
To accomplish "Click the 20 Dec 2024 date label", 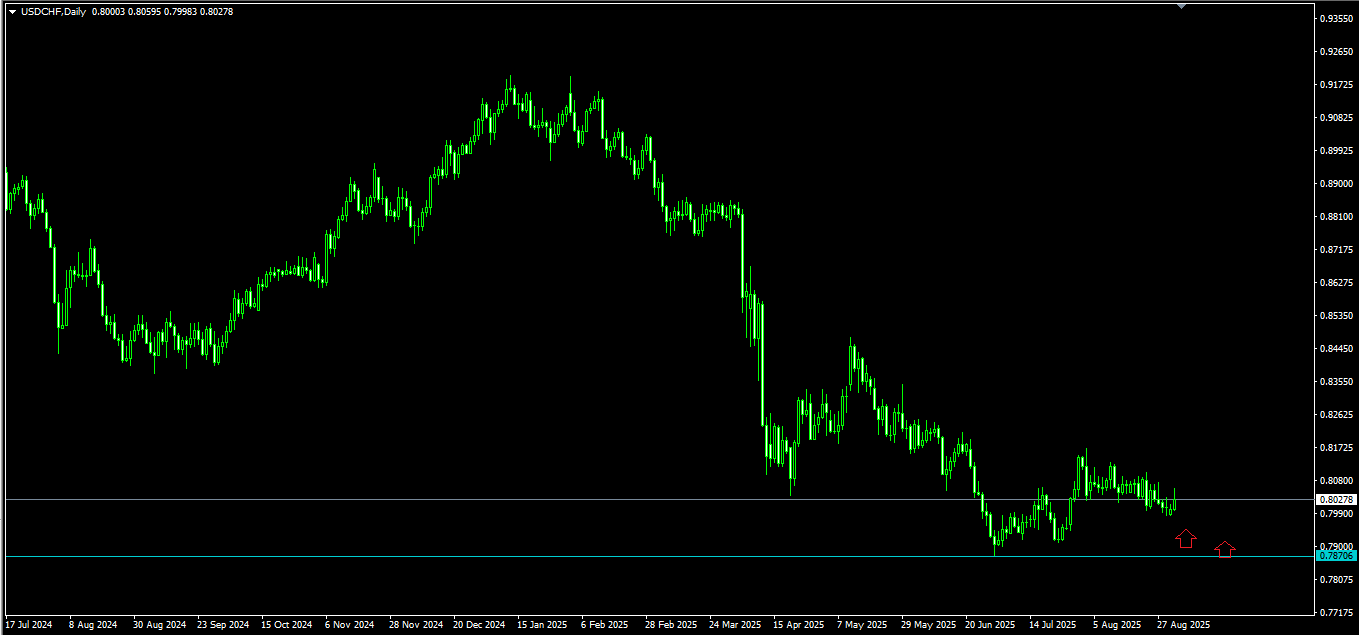I will coord(479,625).
